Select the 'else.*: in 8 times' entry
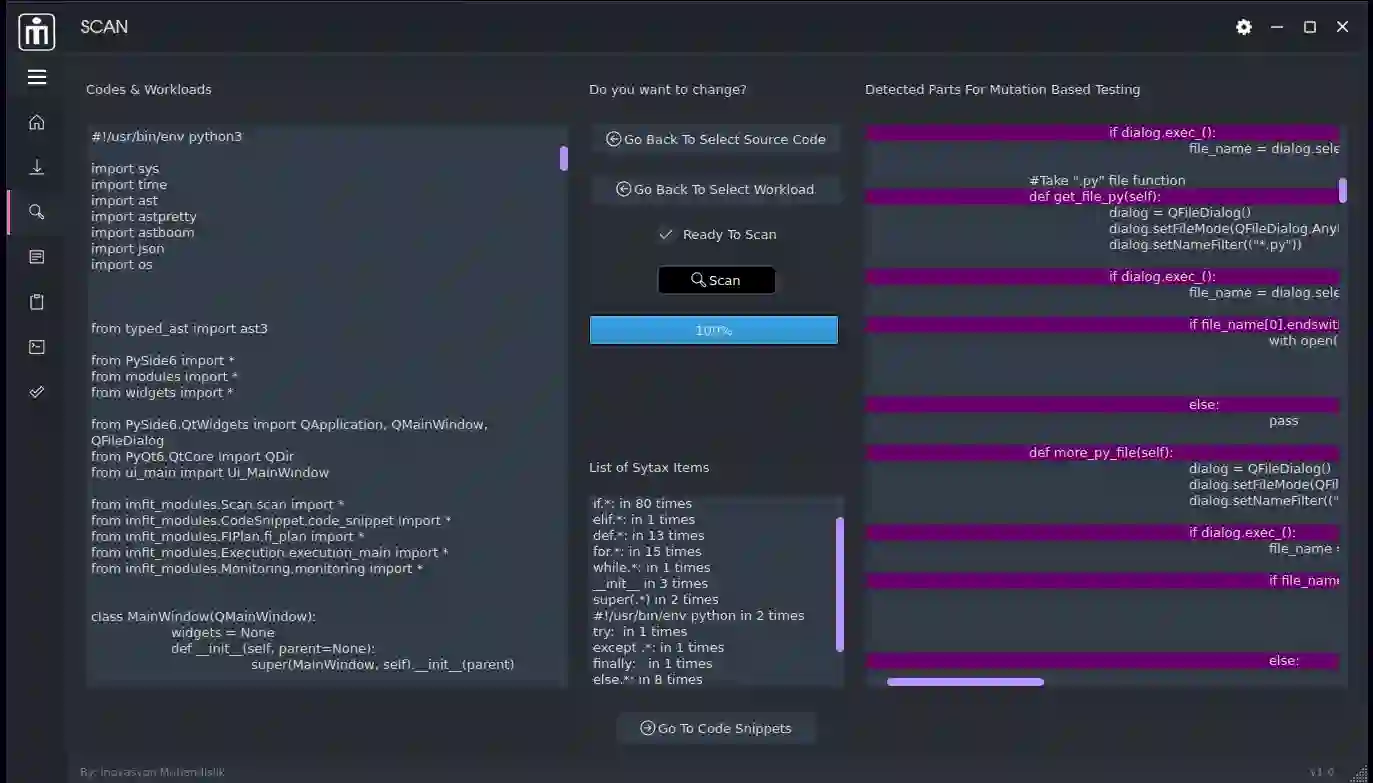This screenshot has width=1373, height=783. point(647,679)
